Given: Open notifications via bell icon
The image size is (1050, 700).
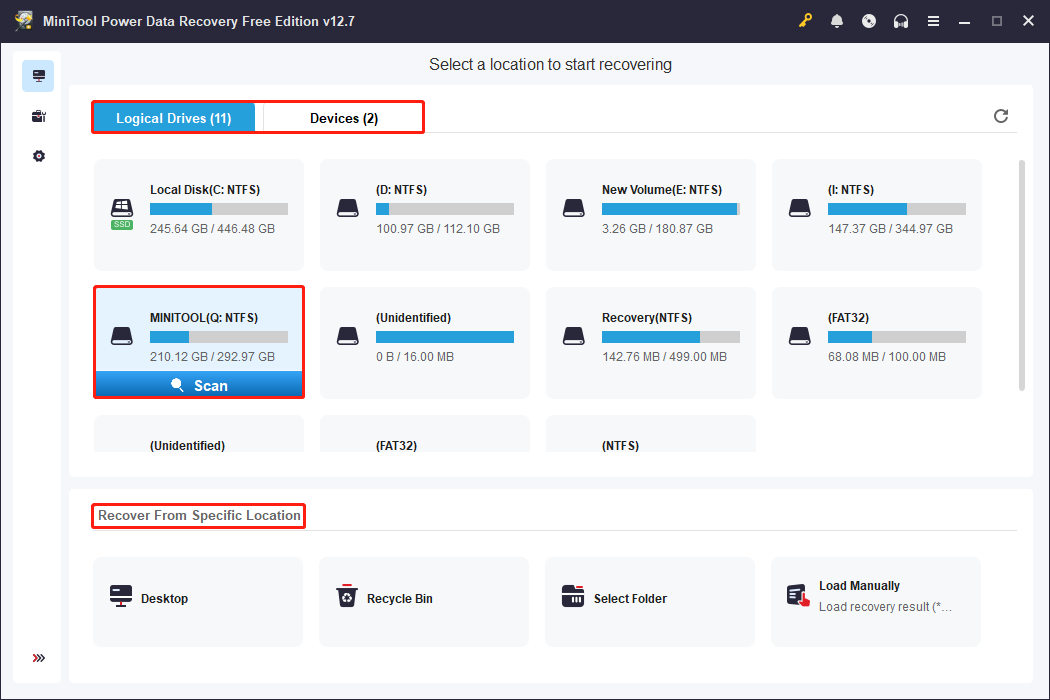Looking at the screenshot, I should [x=837, y=20].
